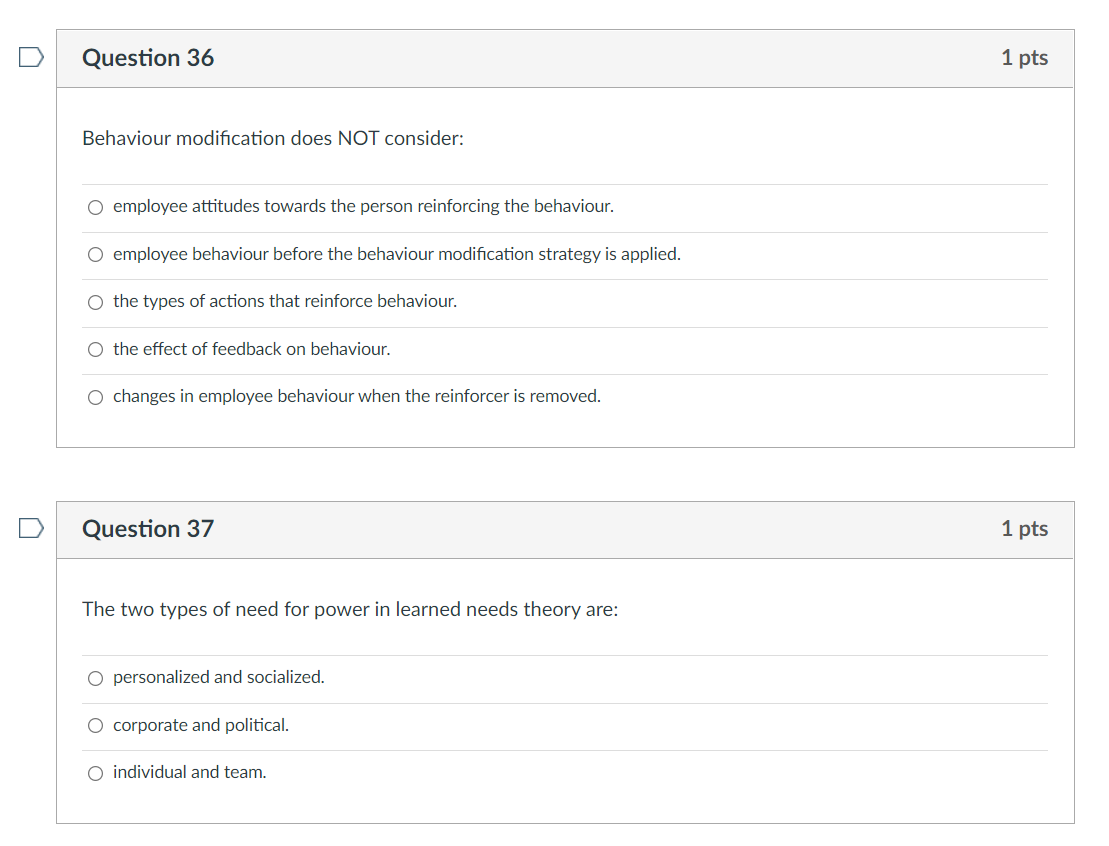This screenshot has width=1109, height=846.
Task: Select 'individual and team' for Question 37
Action: (x=95, y=772)
